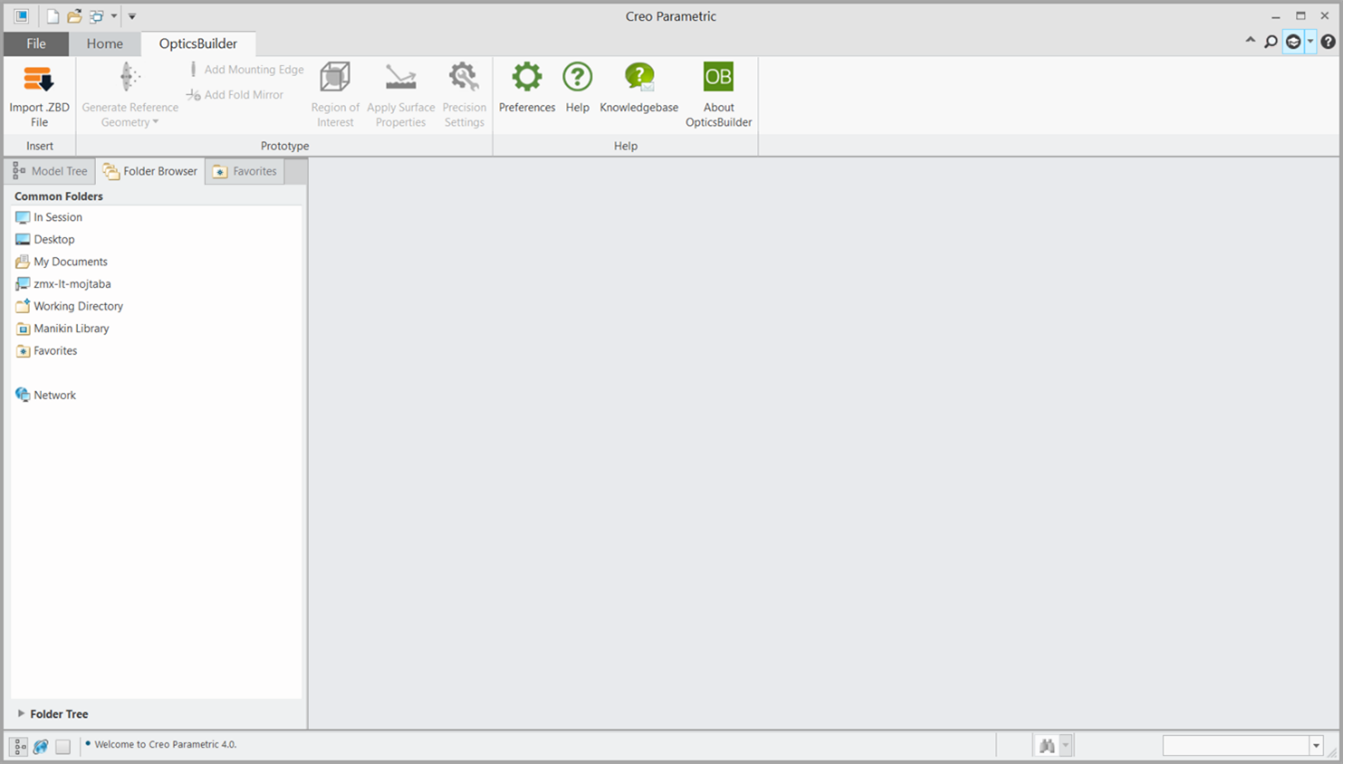Viewport: 1347px width, 764px height.
Task: Click the binoculars Find icon
Action: point(1047,746)
